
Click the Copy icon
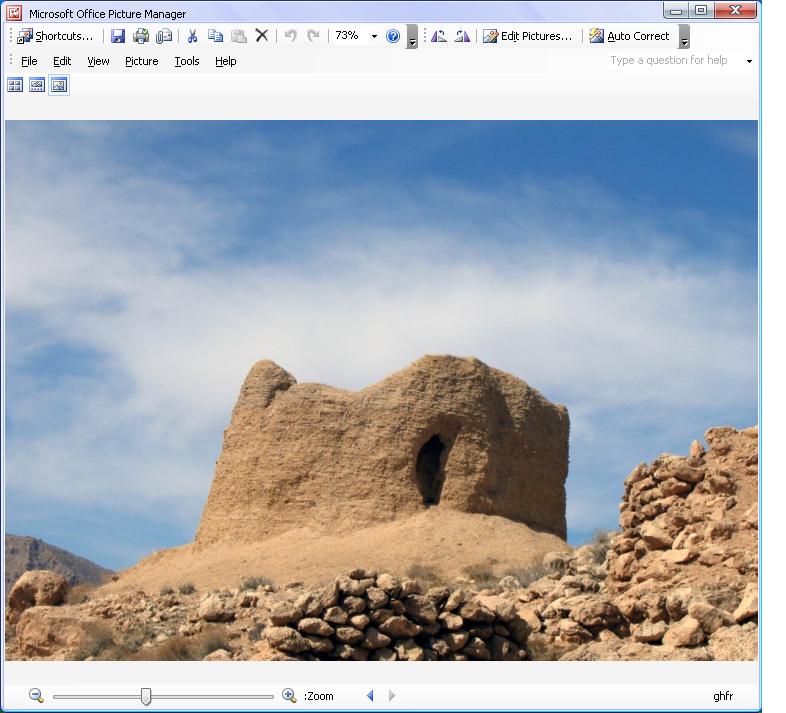tap(216, 36)
